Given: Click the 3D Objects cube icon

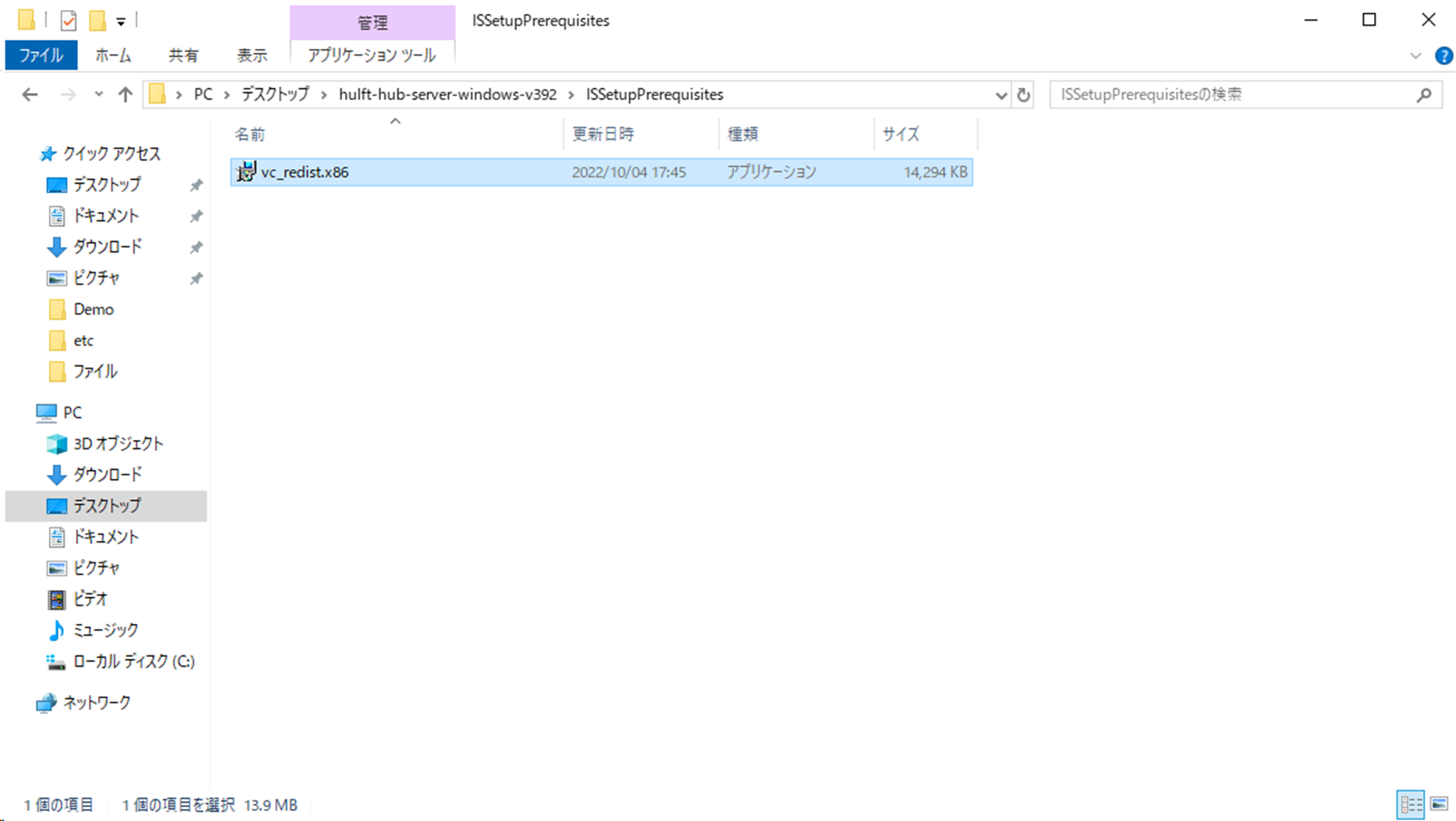Looking at the screenshot, I should point(56,443).
